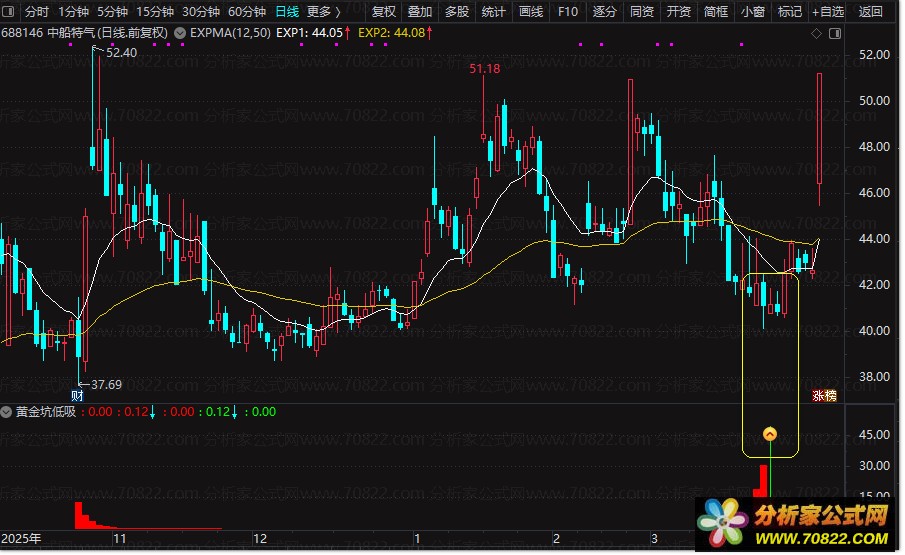905x555 pixels.
Task: Click the orange gold-pit signal arrow icon
Action: [770, 434]
